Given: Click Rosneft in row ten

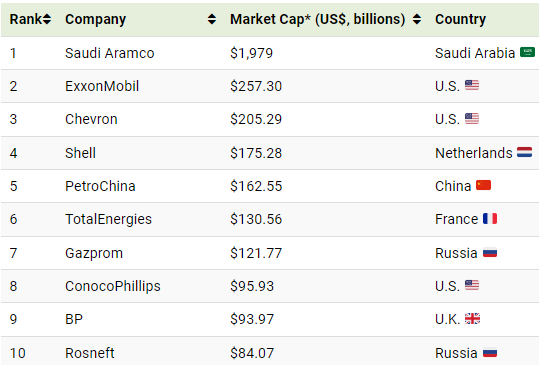Looking at the screenshot, I should [x=90, y=353].
